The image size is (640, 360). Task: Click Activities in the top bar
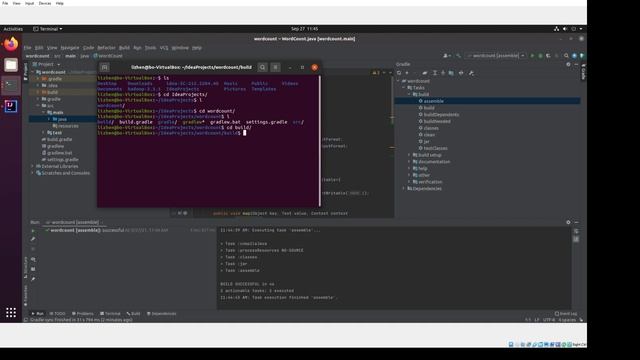[x=13, y=29]
